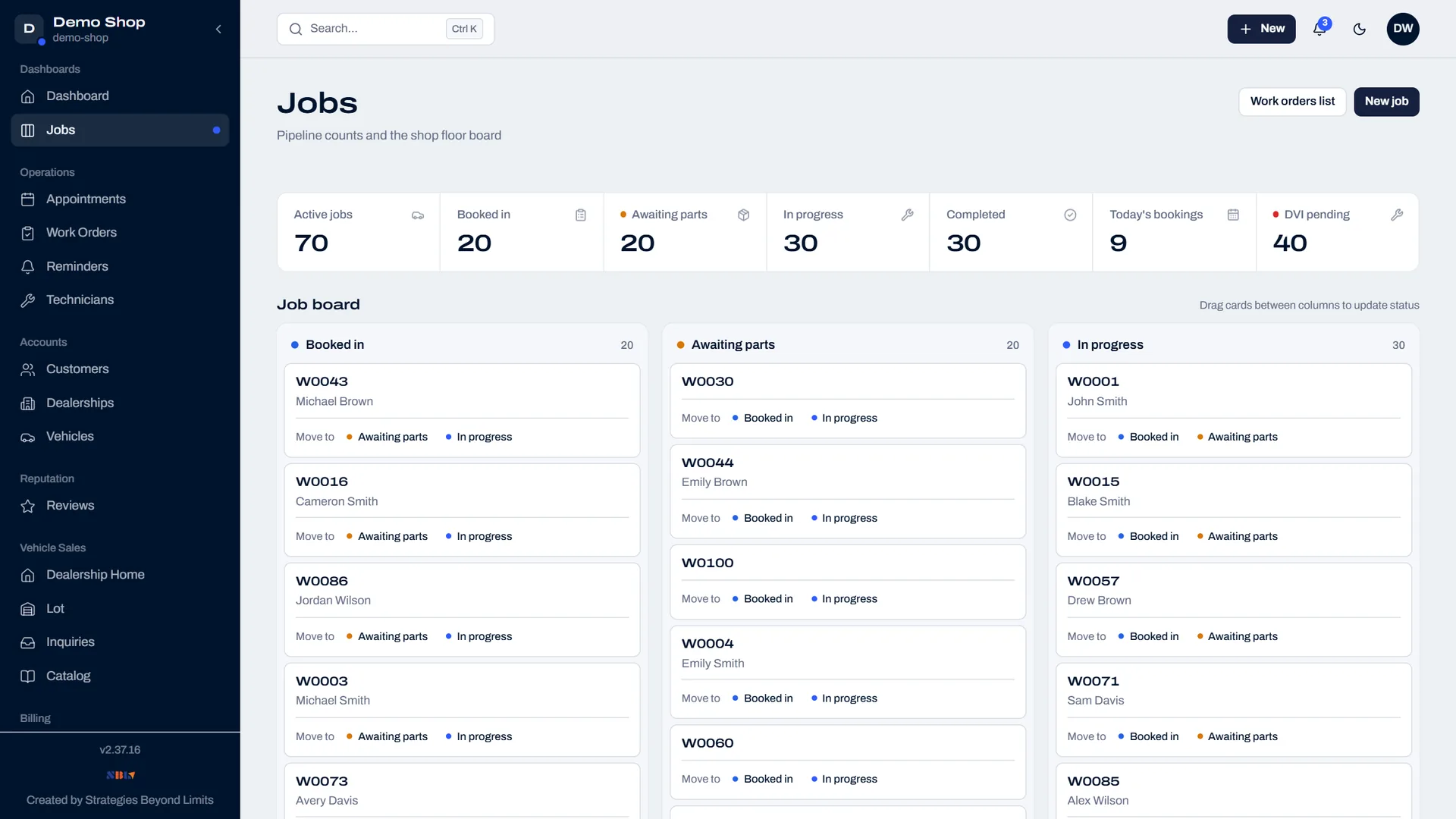Click the Active jobs car icon
Screen dimensions: 1456x819
418,215
